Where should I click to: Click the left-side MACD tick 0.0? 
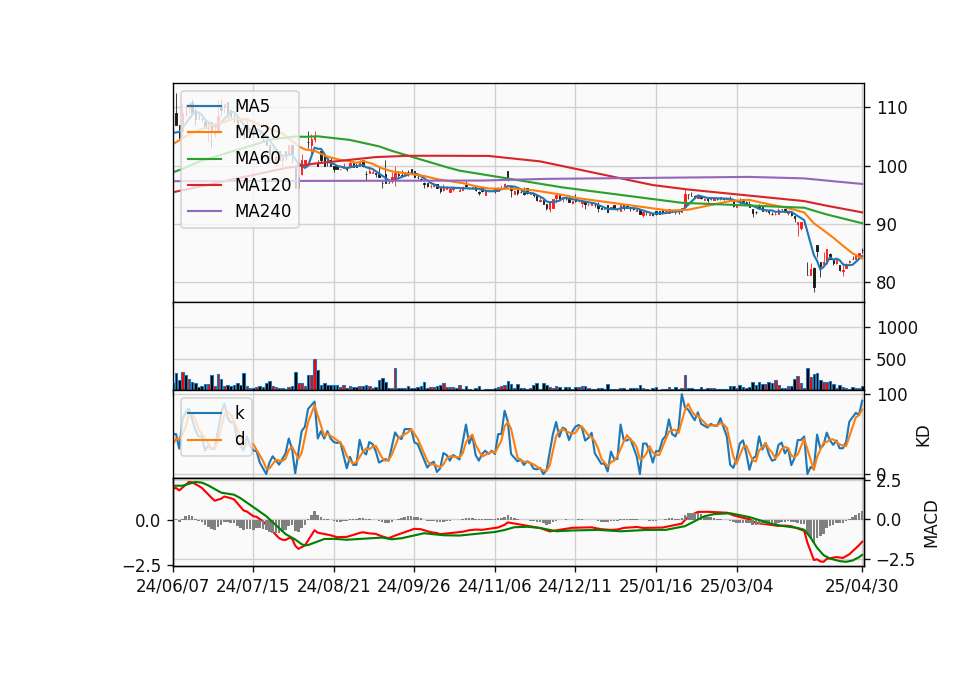pos(148,521)
